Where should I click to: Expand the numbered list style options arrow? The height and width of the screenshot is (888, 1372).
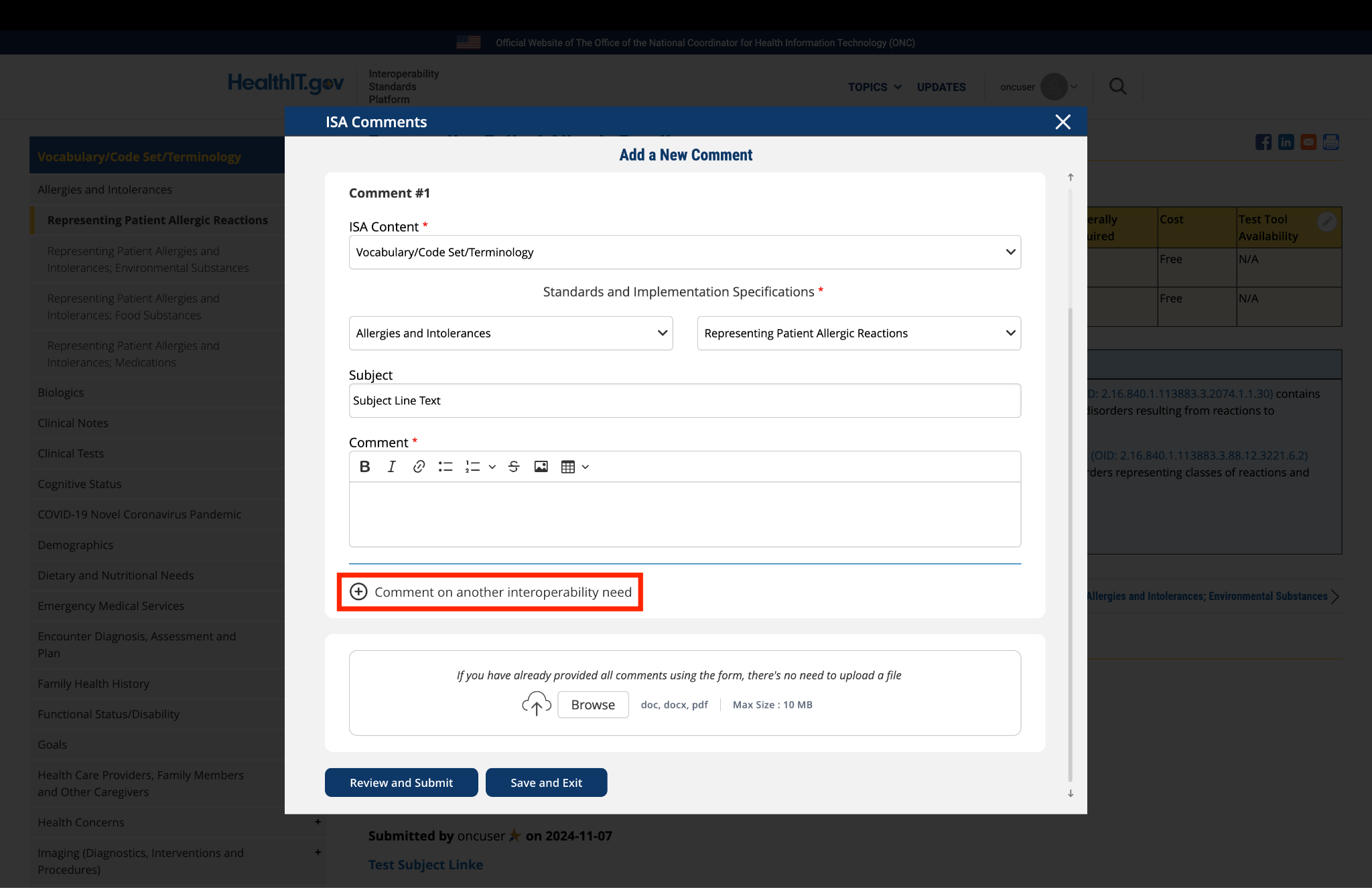pos(492,467)
